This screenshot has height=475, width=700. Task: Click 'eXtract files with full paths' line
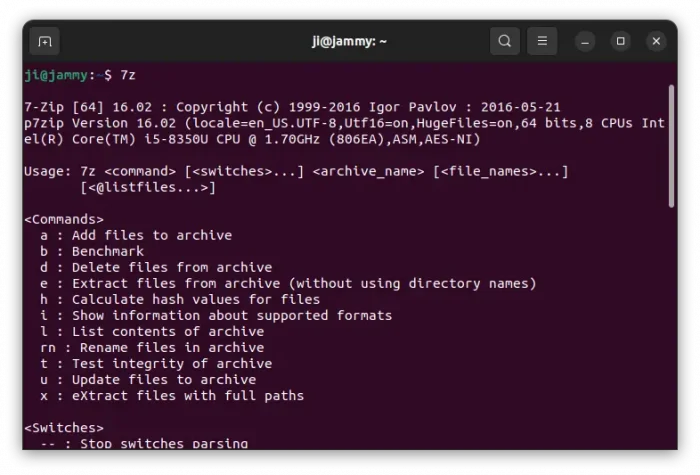point(187,395)
